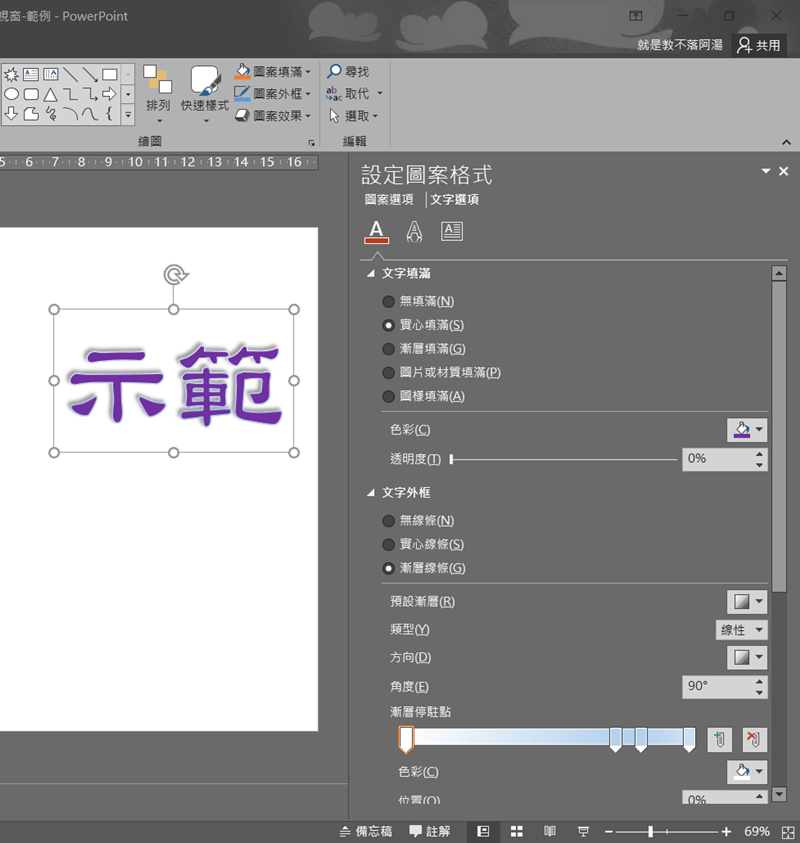
Task: Select 實心線條 for text outline
Action: click(x=388, y=545)
